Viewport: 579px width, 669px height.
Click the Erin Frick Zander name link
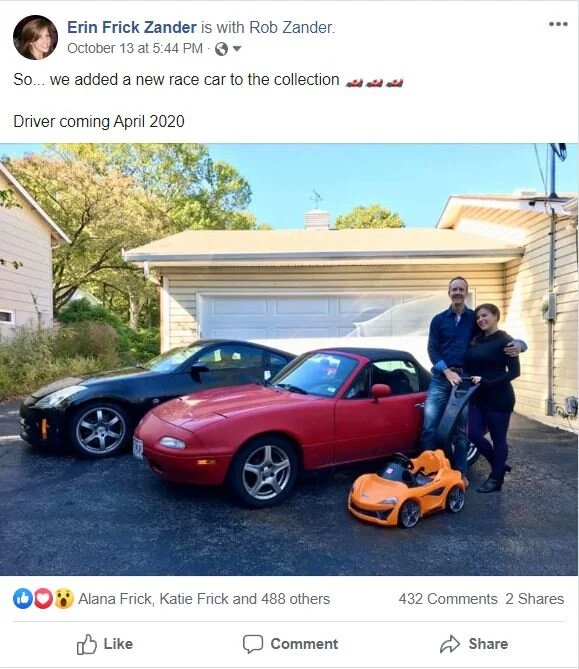tap(132, 27)
